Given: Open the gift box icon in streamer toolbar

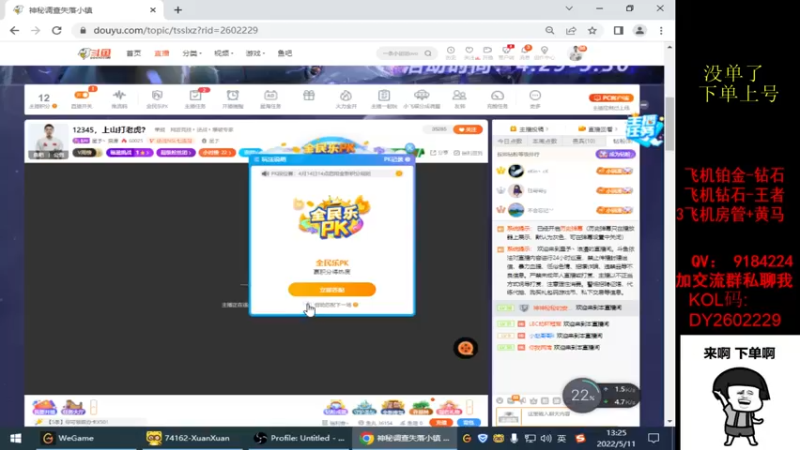Looking at the screenshot, I should tap(309, 95).
